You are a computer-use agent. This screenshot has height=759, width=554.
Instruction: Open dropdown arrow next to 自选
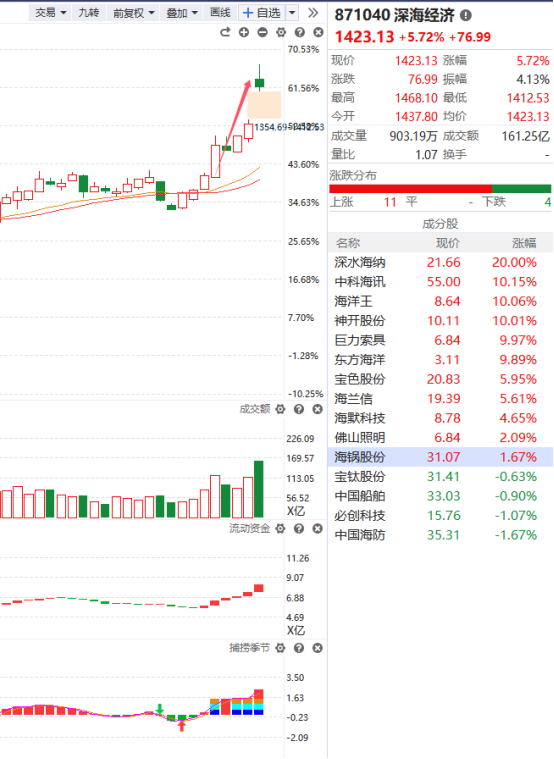pyautogui.click(x=292, y=13)
